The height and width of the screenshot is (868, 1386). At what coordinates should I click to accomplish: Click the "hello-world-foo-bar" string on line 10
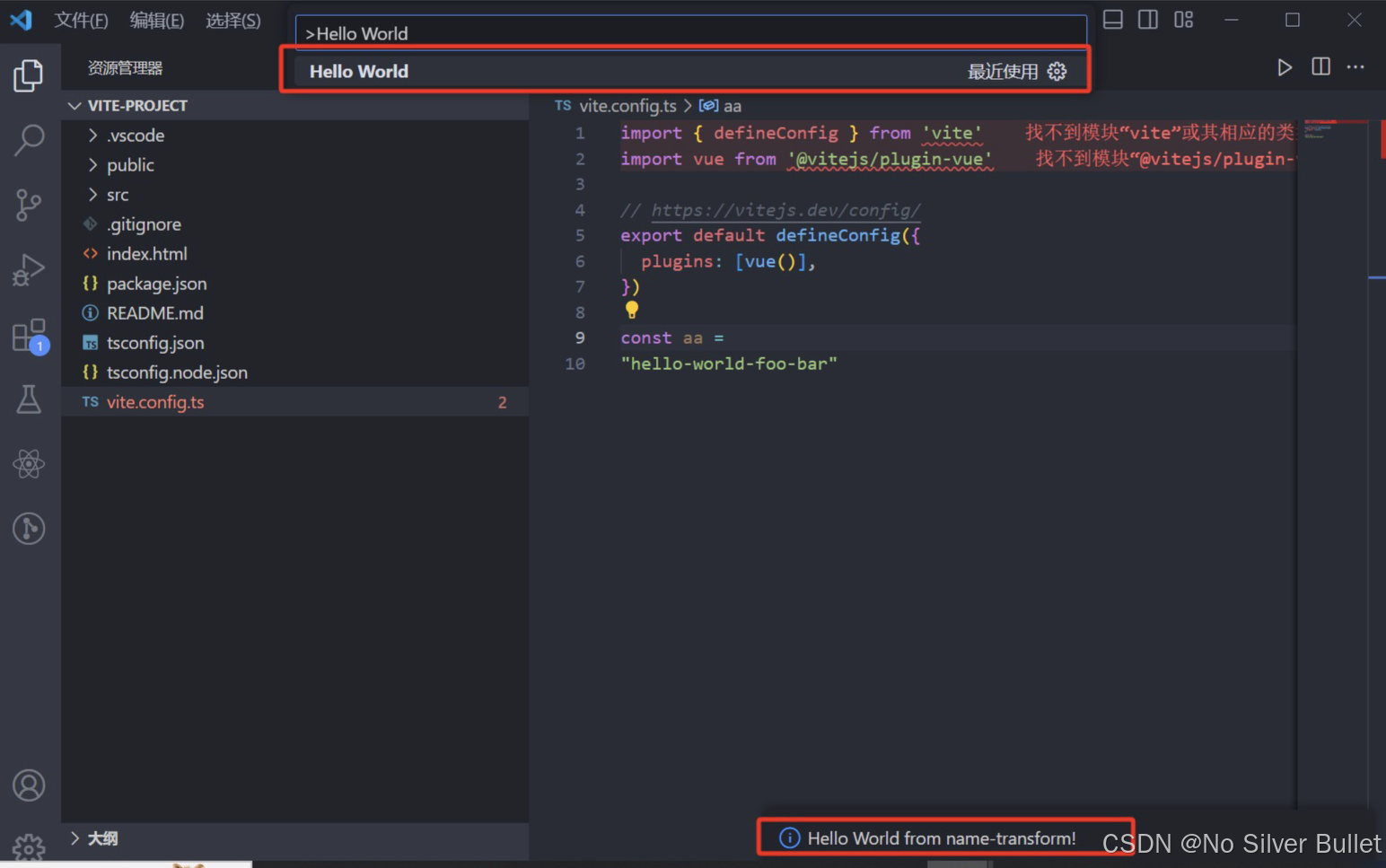[729, 364]
